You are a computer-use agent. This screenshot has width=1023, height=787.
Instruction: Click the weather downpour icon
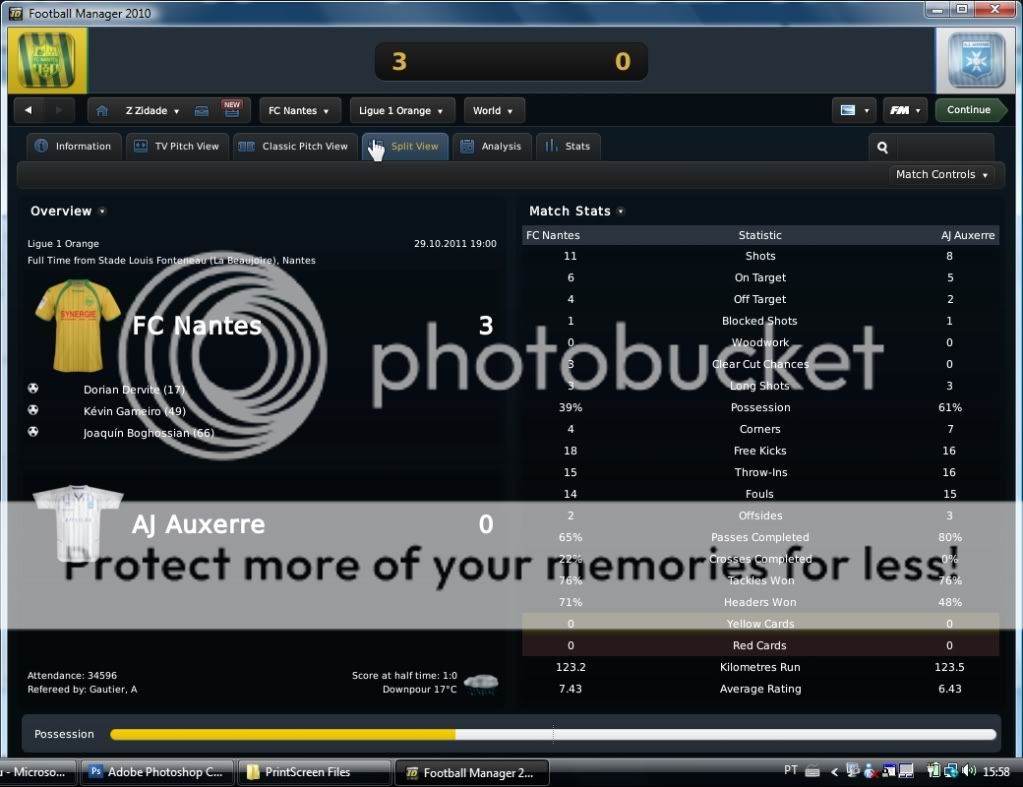[x=480, y=685]
